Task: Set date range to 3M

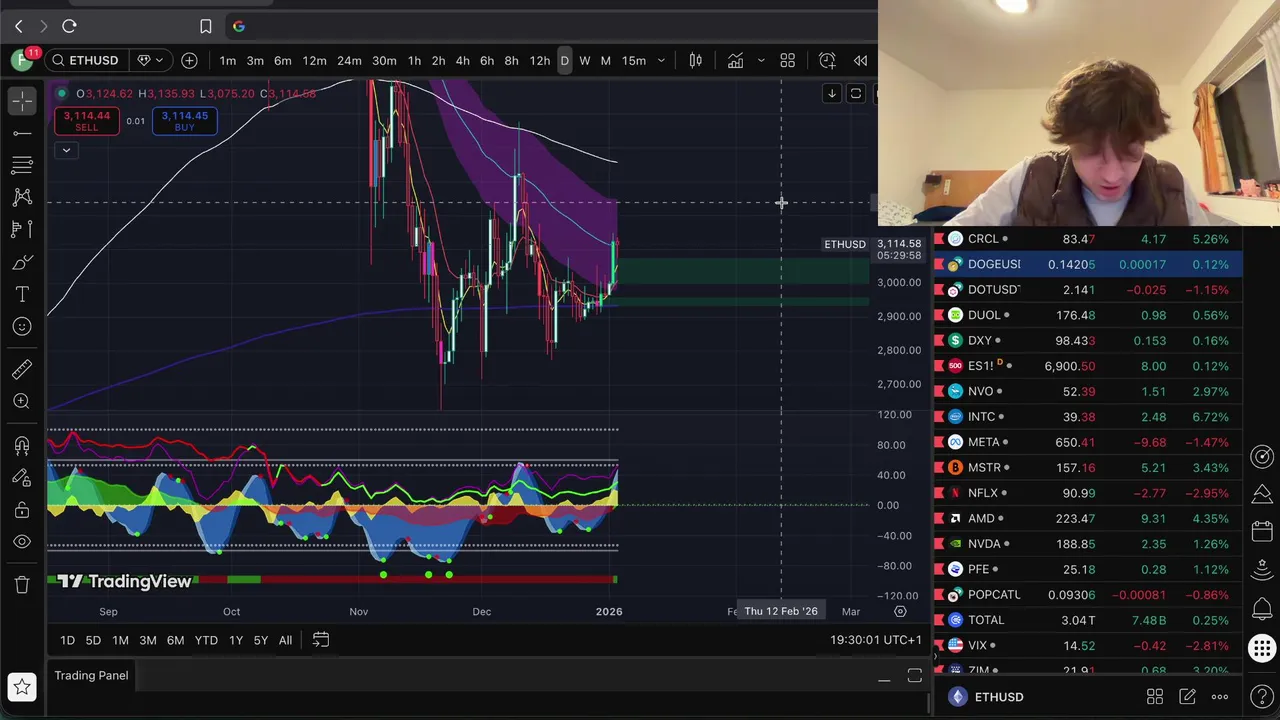Action: 147,640
